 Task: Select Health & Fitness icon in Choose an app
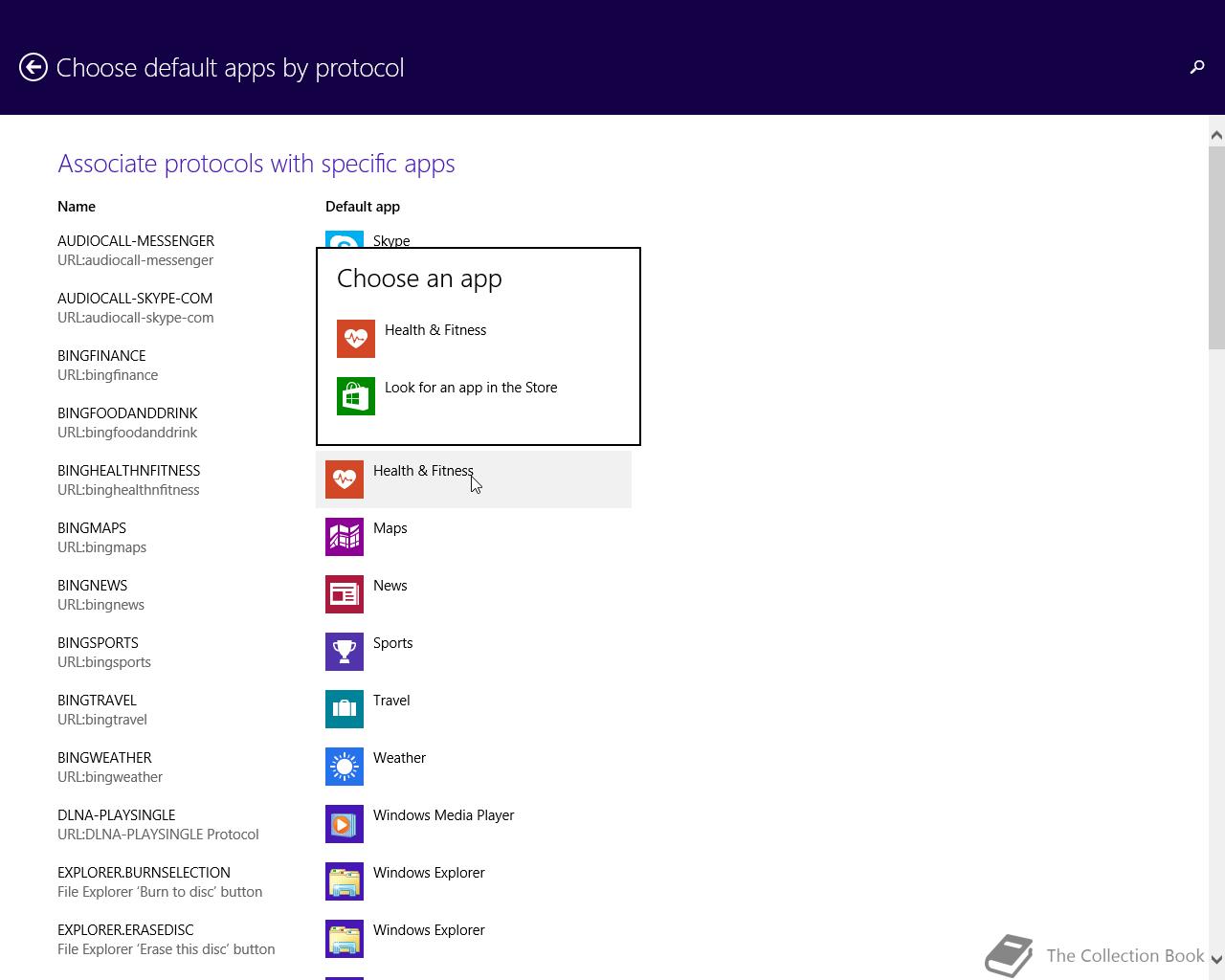tap(356, 339)
